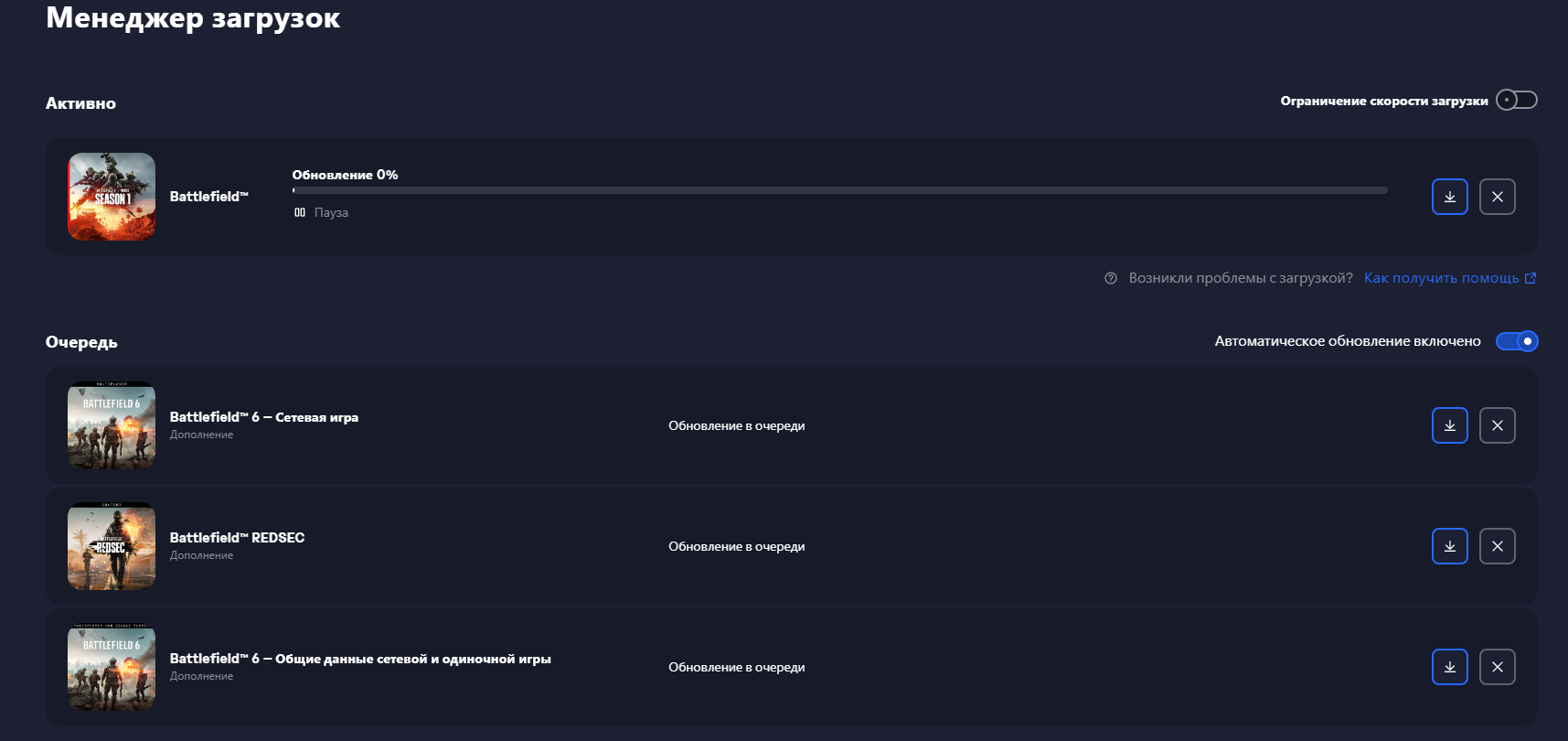Resume the Battlefield™ update download
Viewport: 1568px width, 741px height.
click(1449, 197)
